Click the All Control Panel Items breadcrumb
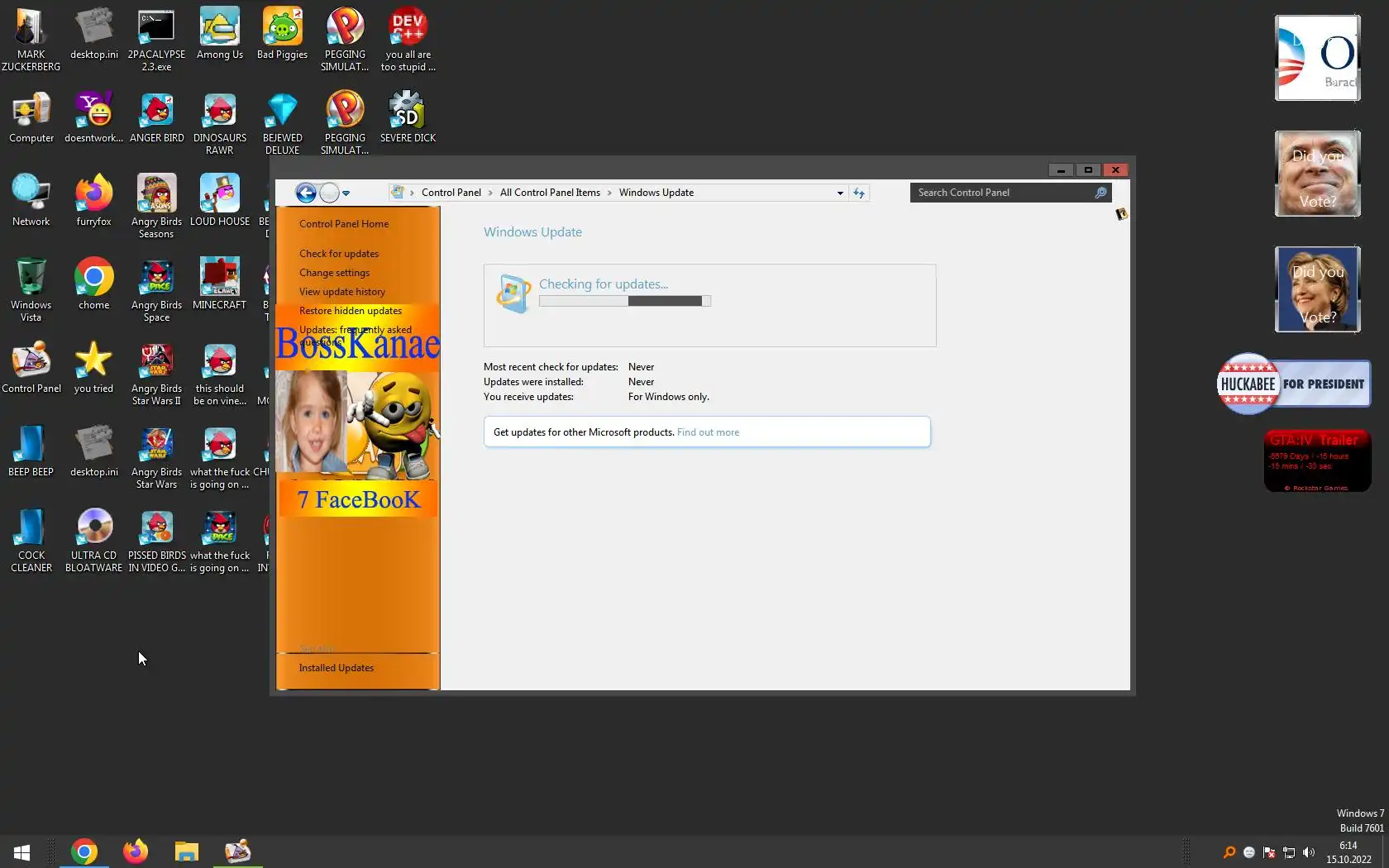Screen dimensions: 1389x868 (550, 193)
